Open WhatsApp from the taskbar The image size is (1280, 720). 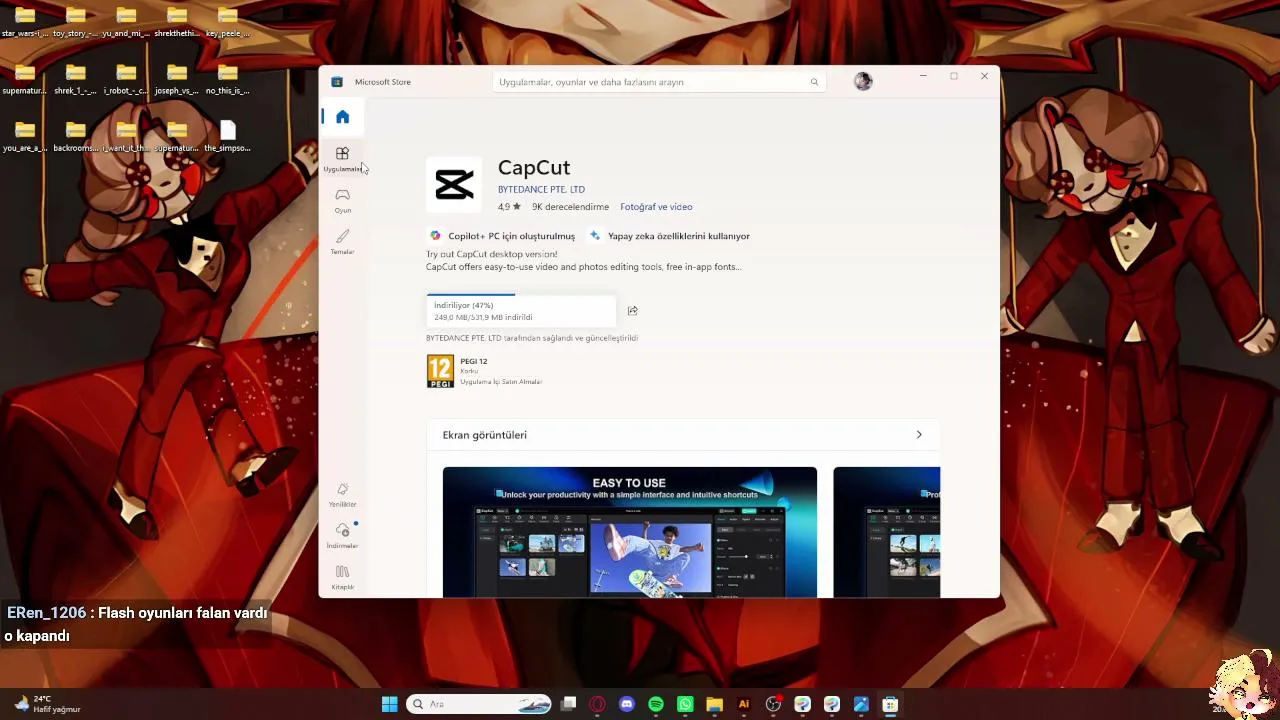(x=685, y=704)
